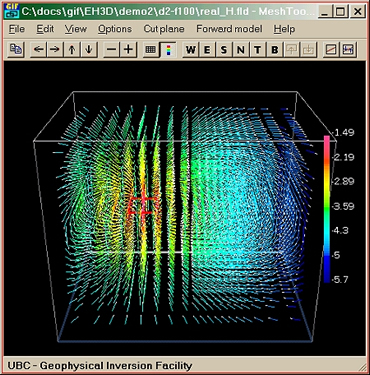Viewport: 370px width, 375px height.
Task: Switch to West view with W button
Action: (x=191, y=50)
